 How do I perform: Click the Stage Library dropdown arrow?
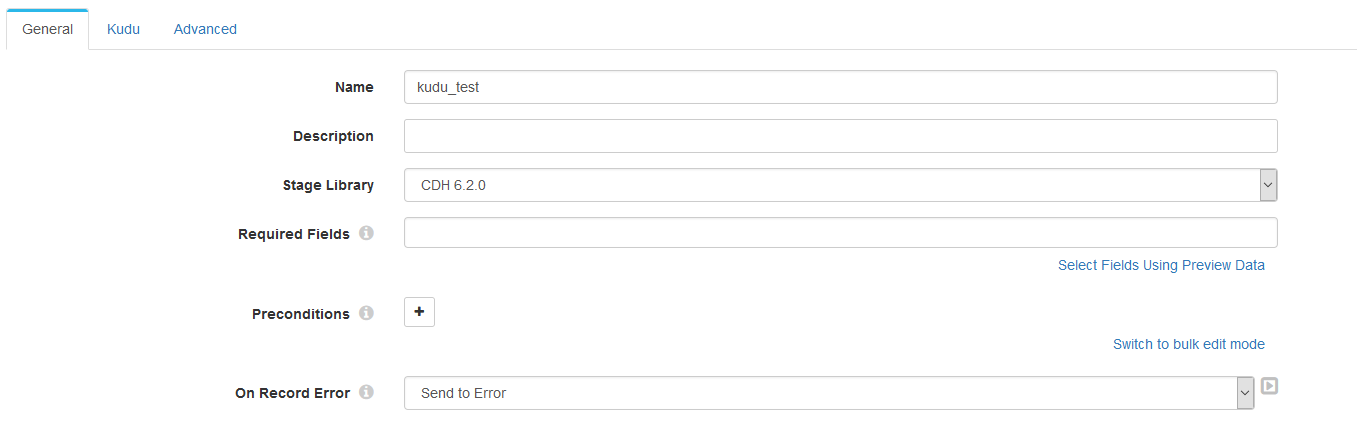[x=1267, y=185]
